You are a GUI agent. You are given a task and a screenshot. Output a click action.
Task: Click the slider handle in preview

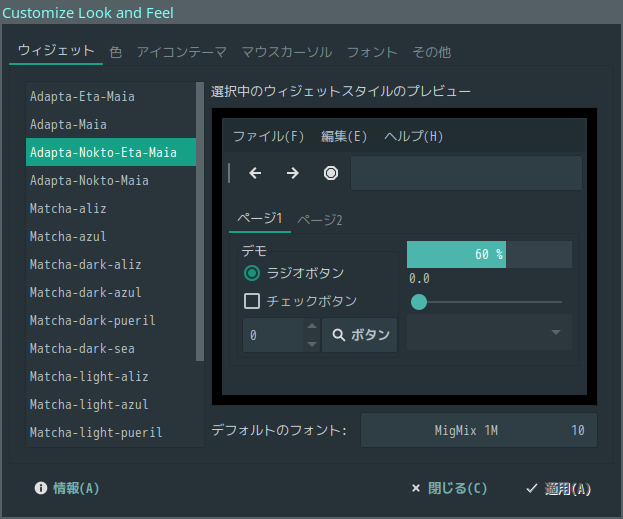419,302
